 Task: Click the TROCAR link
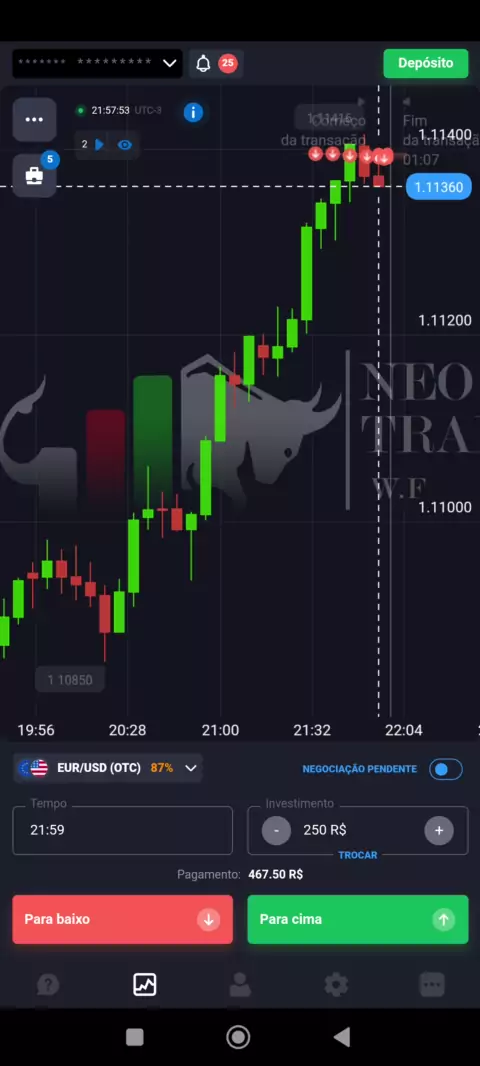point(358,855)
